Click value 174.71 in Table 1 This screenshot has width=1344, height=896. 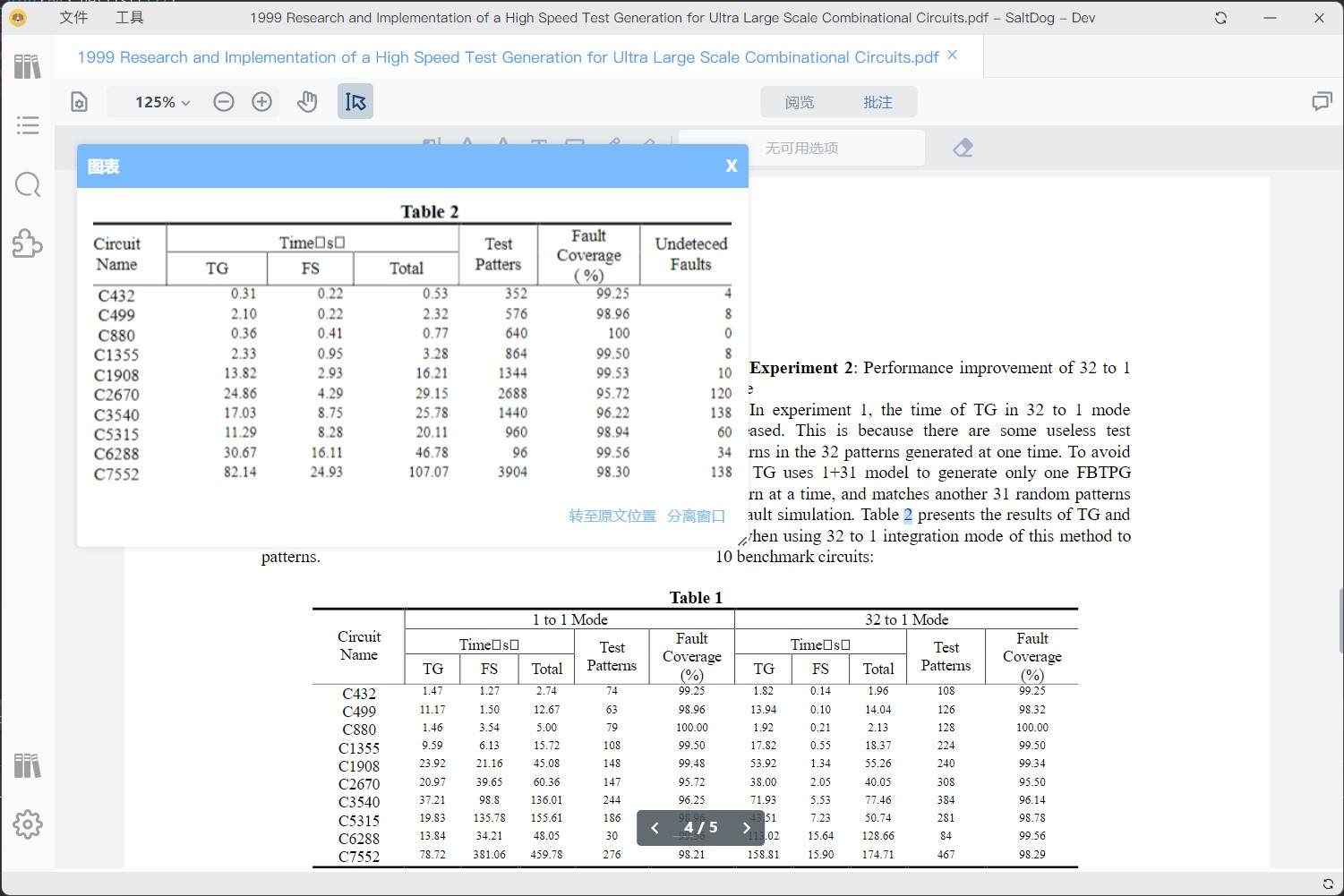(x=877, y=855)
